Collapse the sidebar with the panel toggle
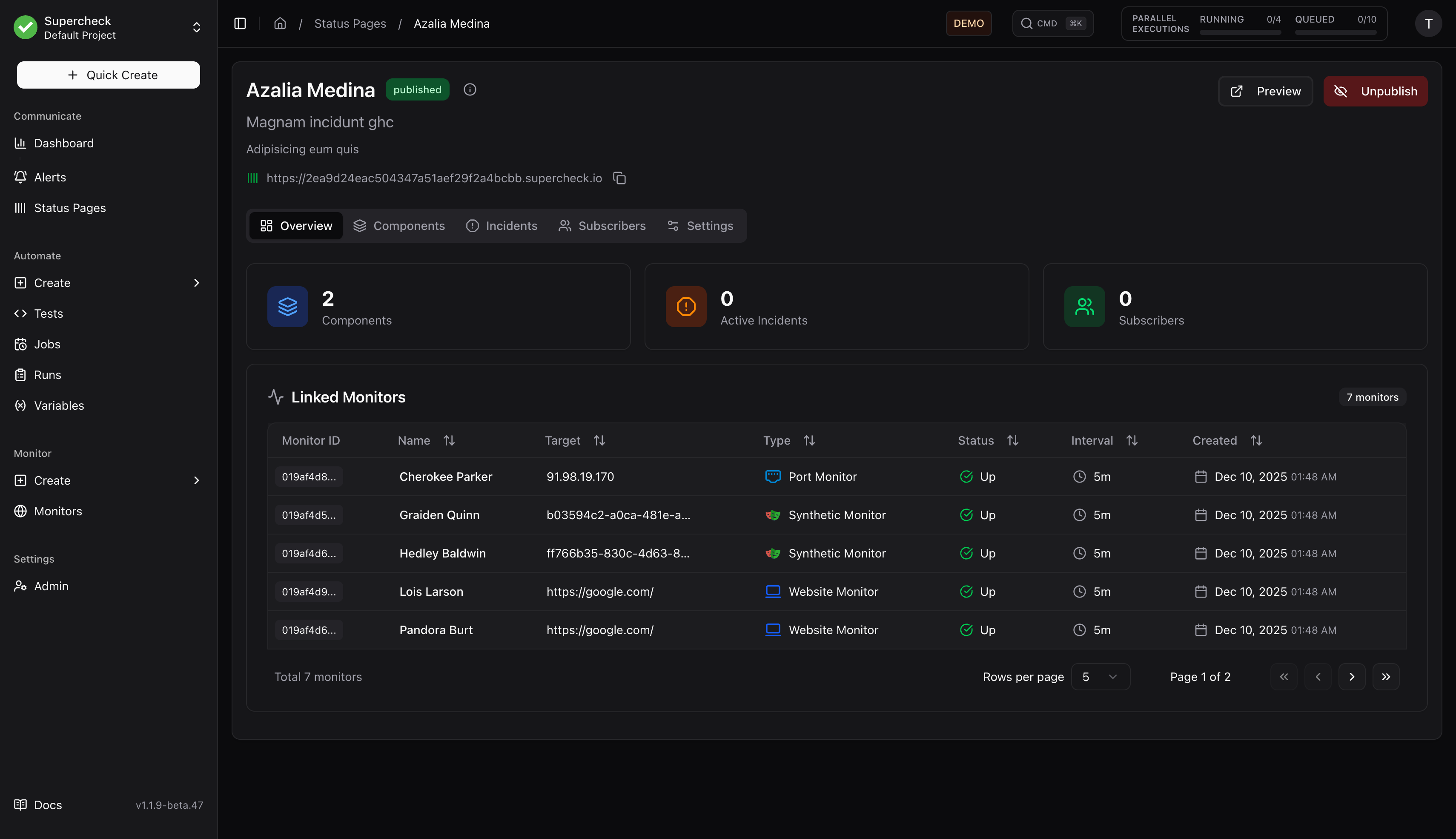The height and width of the screenshot is (839, 1456). [240, 23]
